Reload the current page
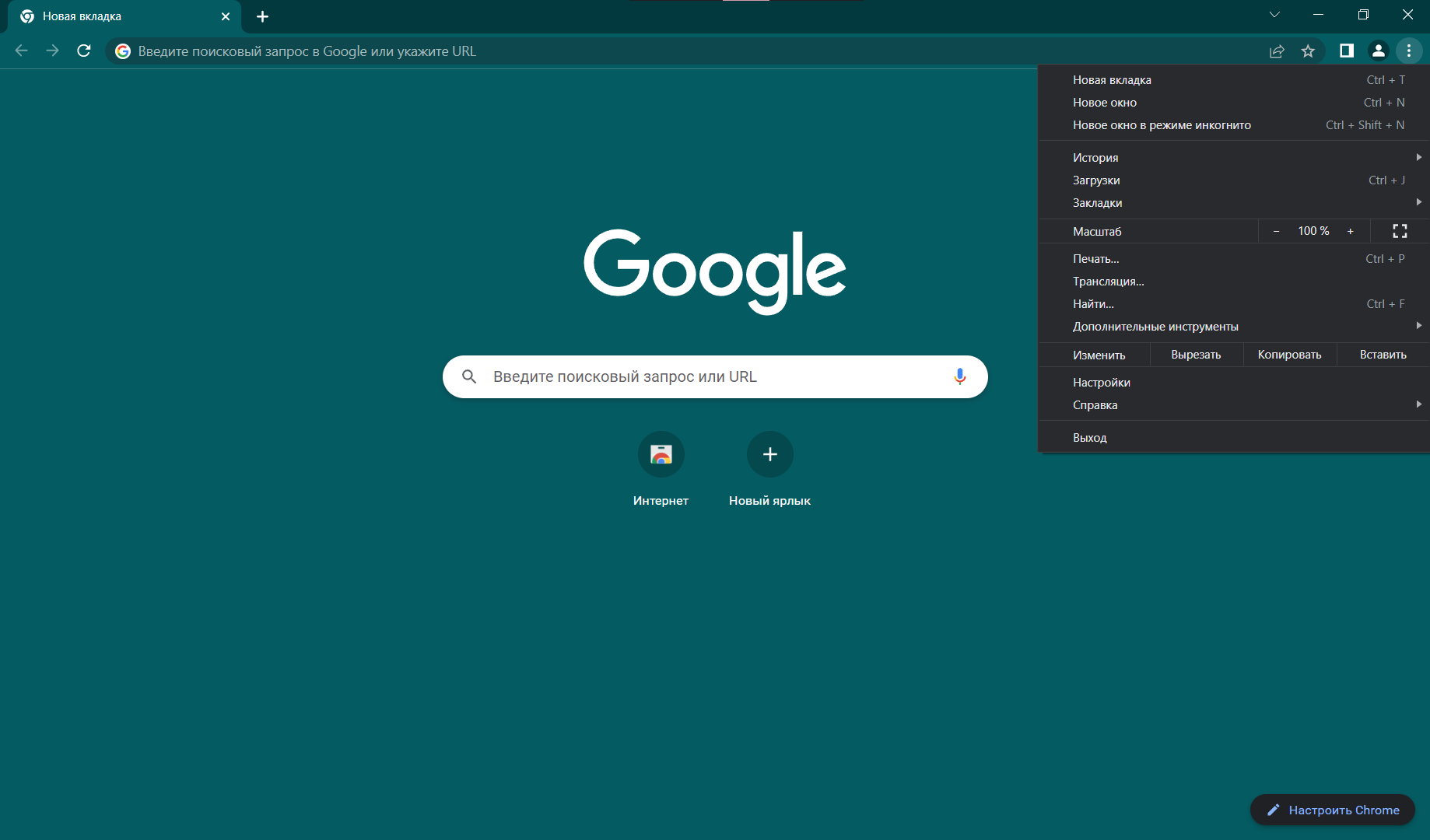 point(84,51)
